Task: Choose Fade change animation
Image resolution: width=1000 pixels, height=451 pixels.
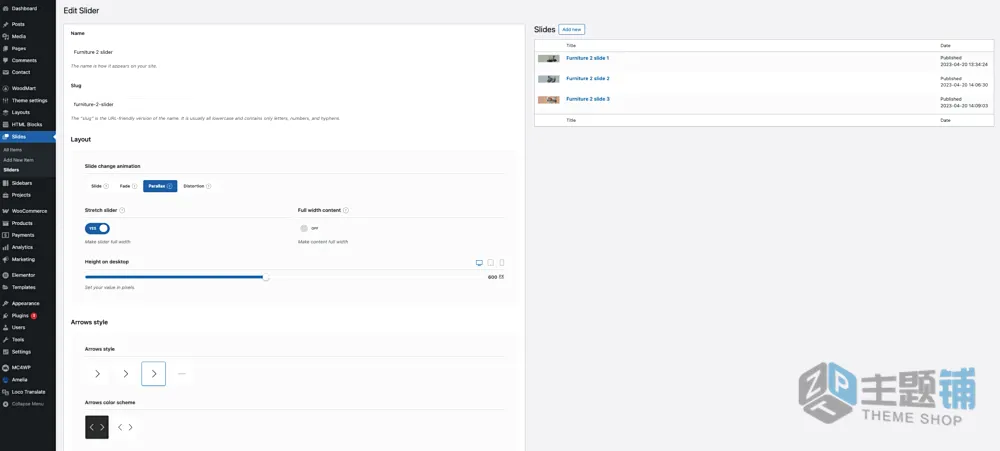Action: (129, 186)
